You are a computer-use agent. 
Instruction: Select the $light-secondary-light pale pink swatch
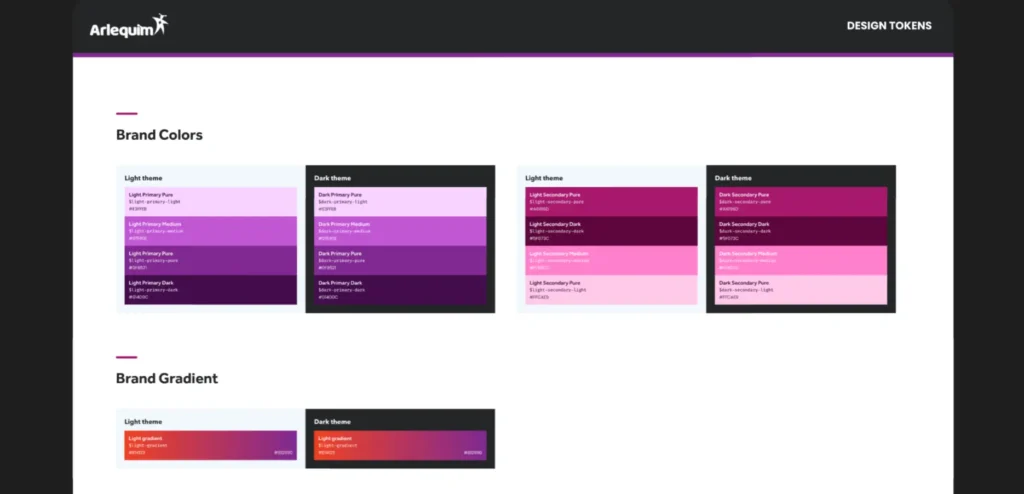point(611,289)
